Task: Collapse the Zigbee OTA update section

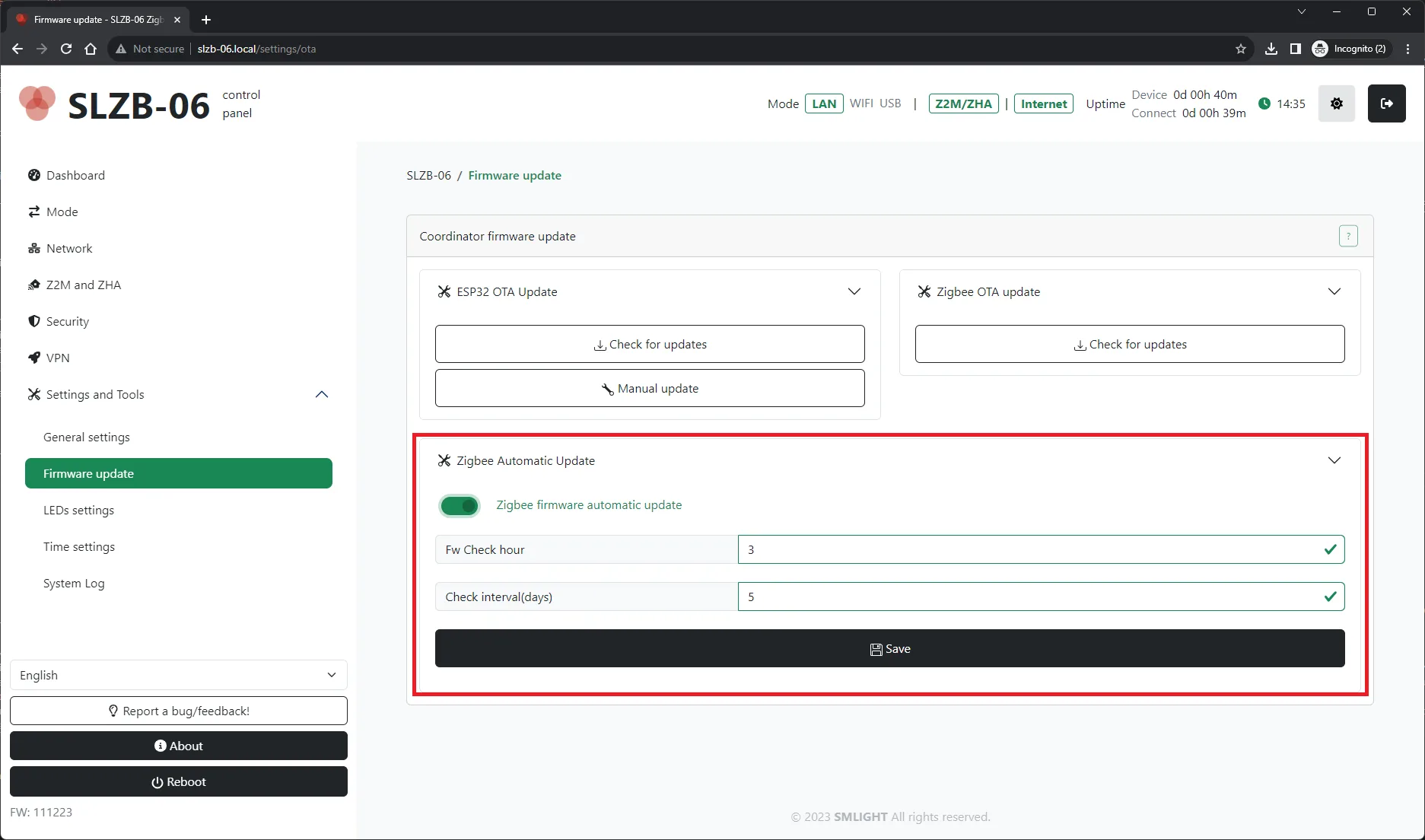Action: click(x=1334, y=292)
